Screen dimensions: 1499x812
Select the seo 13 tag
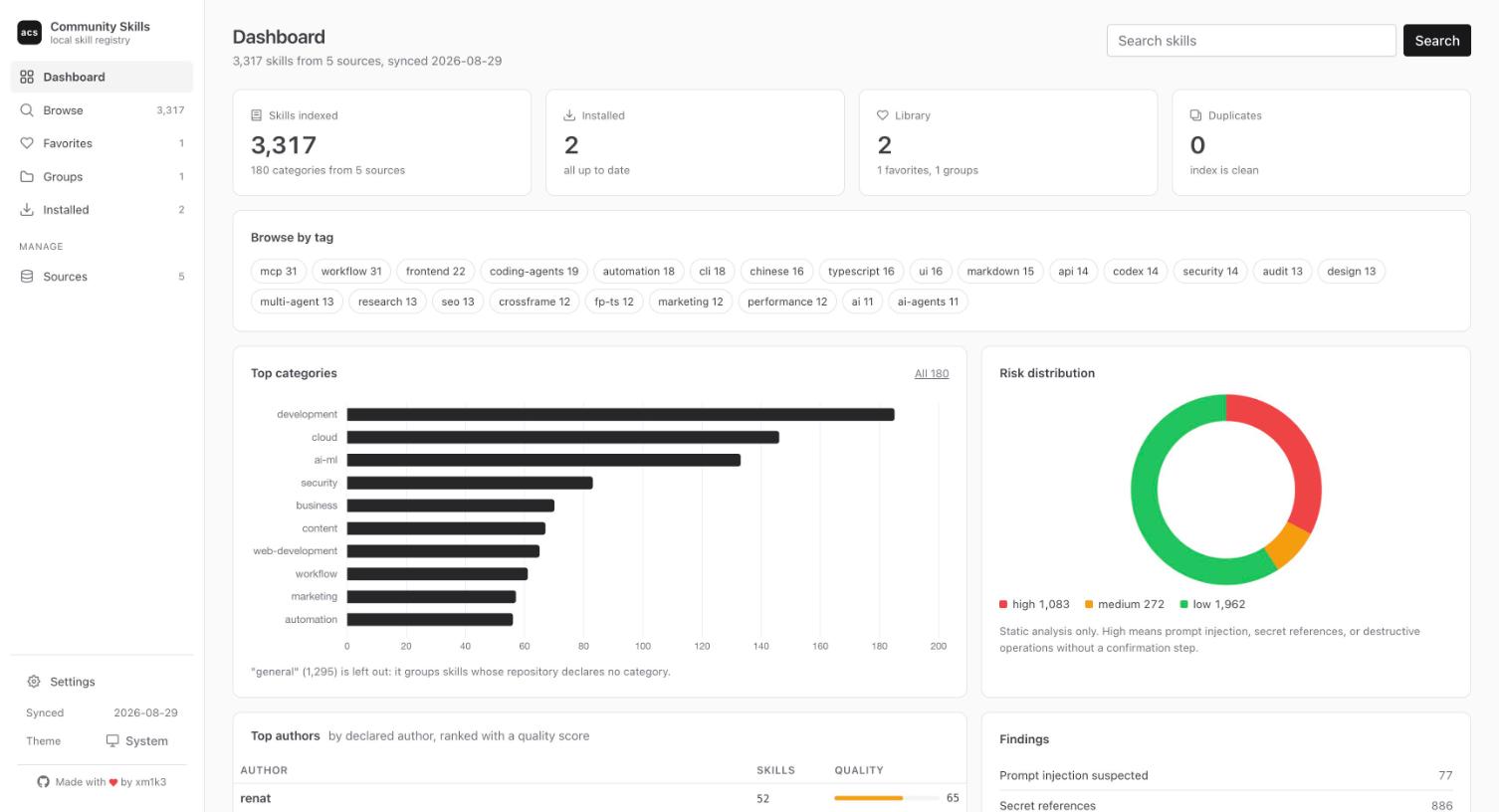coord(458,302)
